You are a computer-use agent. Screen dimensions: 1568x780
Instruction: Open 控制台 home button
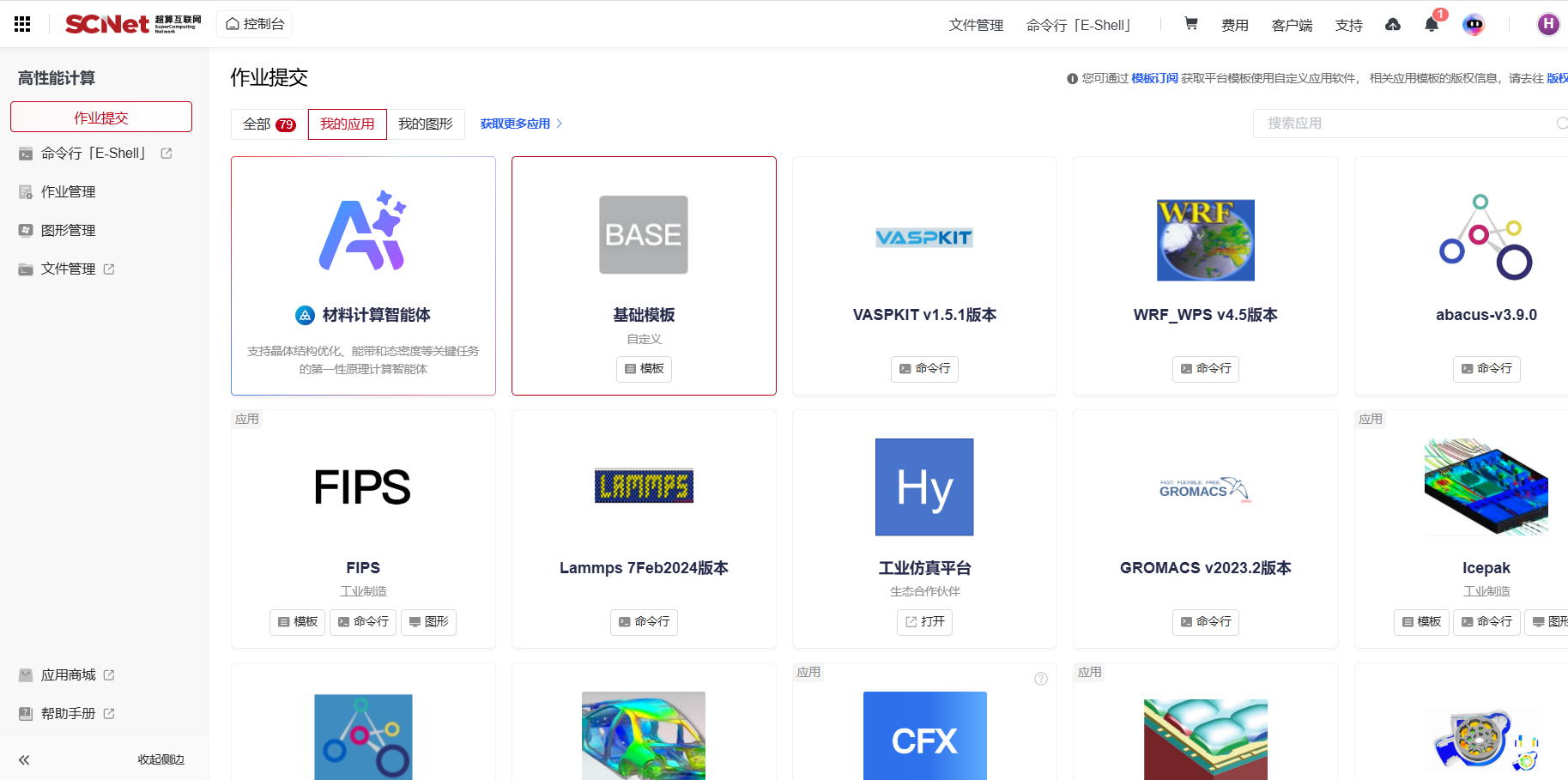coord(255,24)
